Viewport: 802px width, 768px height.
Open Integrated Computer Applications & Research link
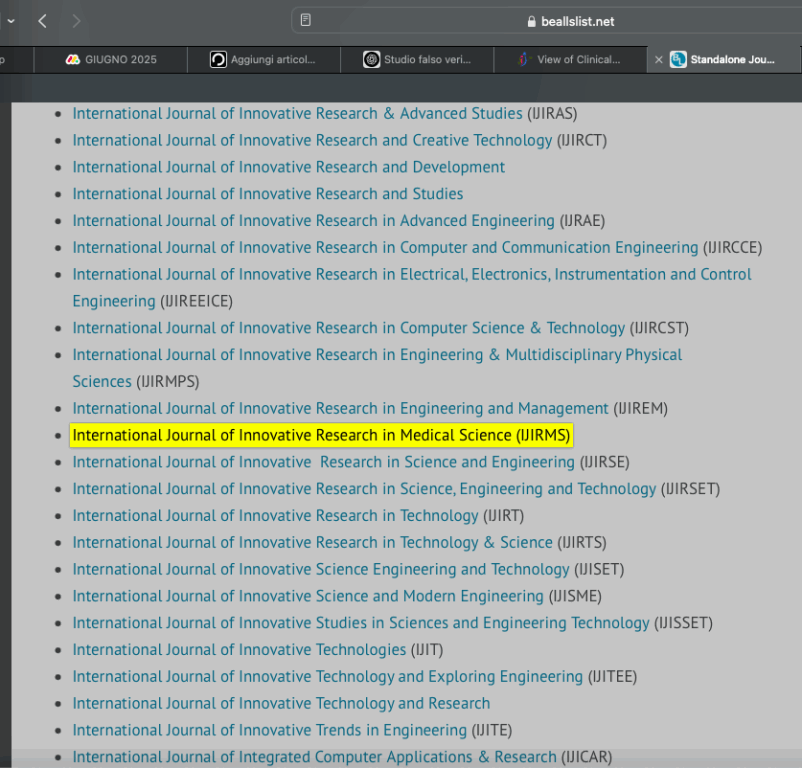coord(315,757)
